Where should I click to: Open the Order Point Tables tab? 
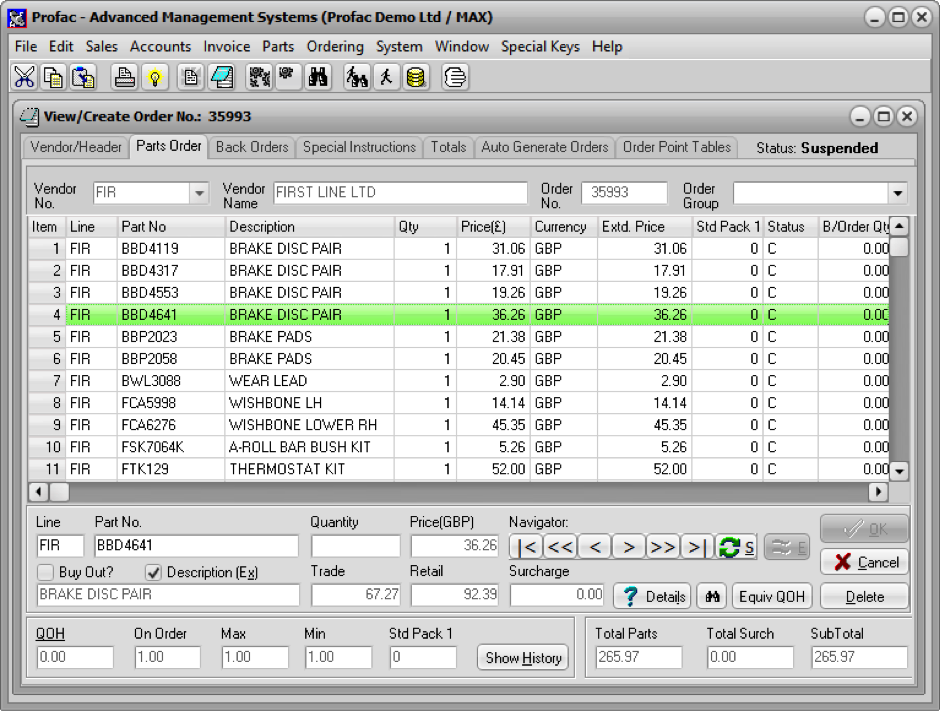[677, 148]
